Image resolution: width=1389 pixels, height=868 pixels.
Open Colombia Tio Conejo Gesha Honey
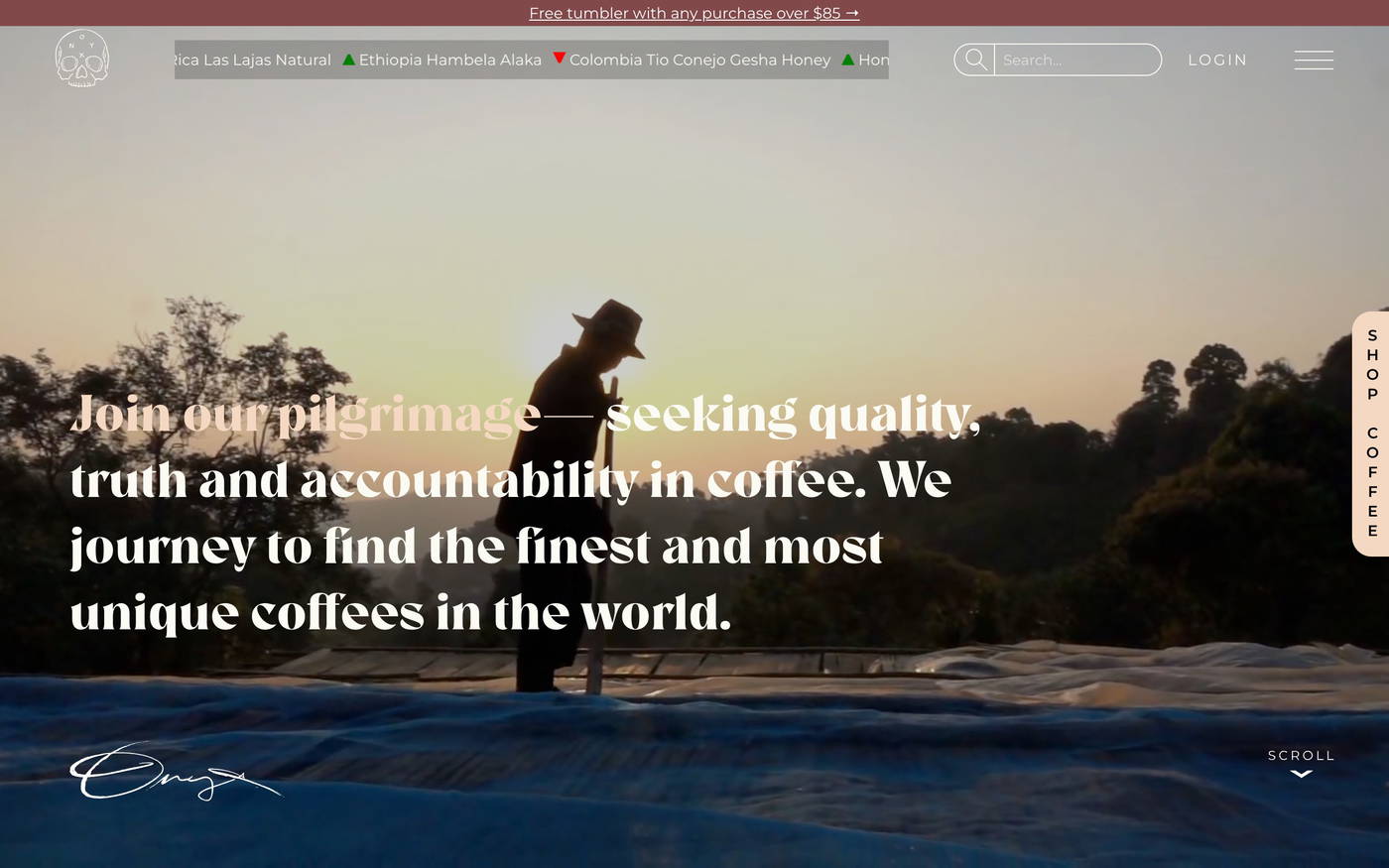click(701, 60)
